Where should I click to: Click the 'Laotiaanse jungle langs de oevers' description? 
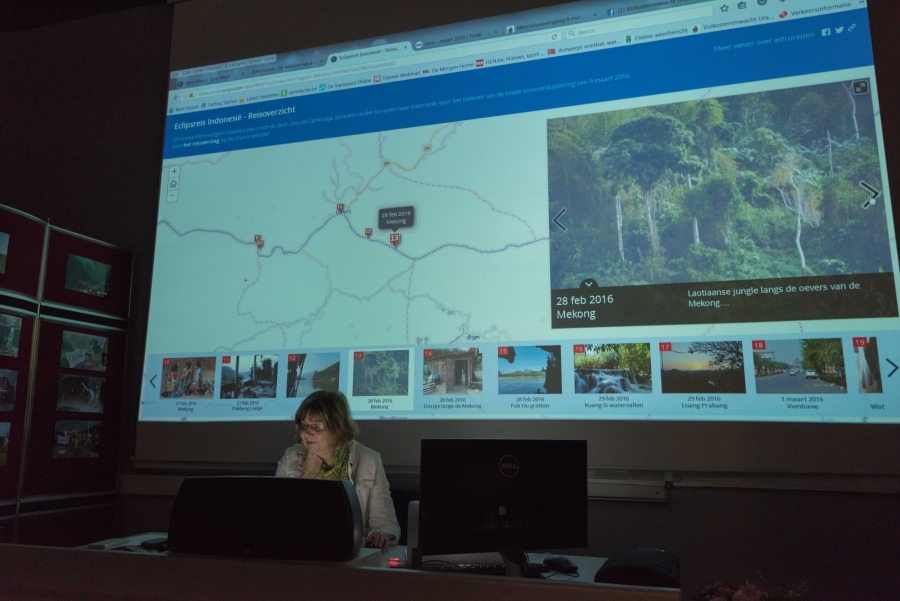pos(774,293)
